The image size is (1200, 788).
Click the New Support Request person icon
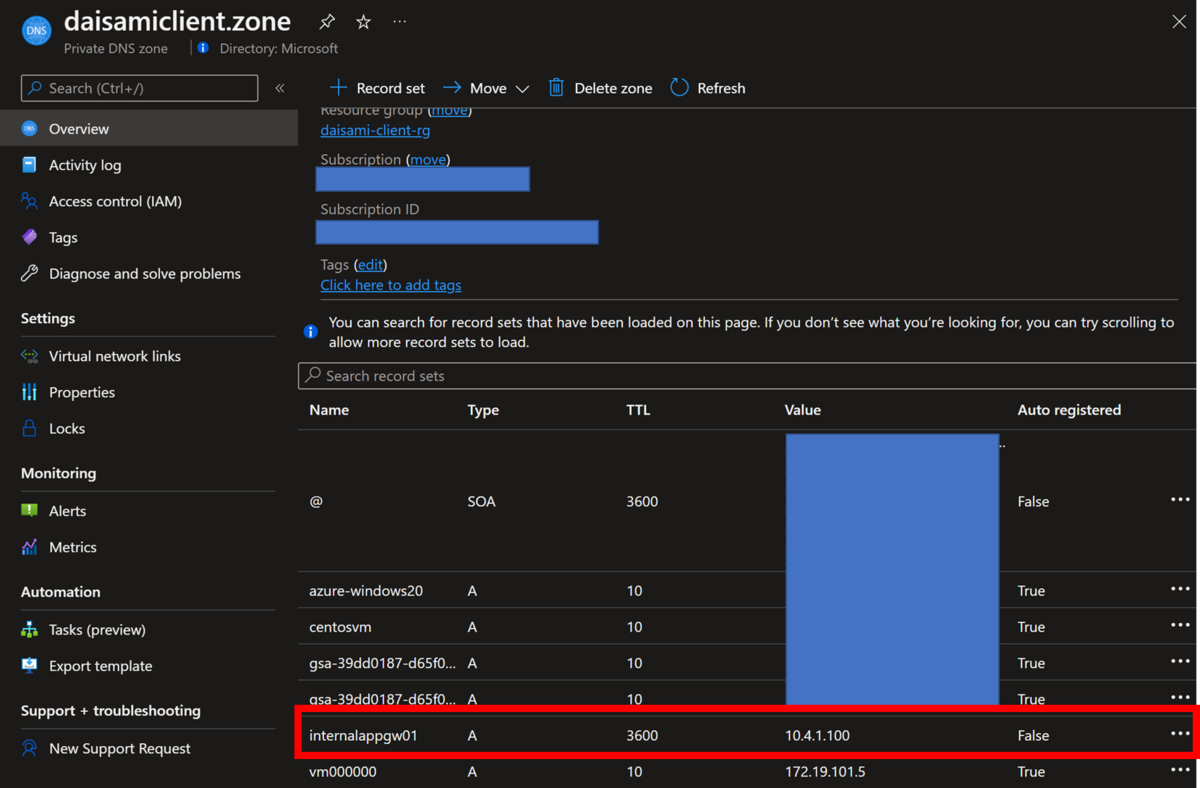[x=29, y=748]
